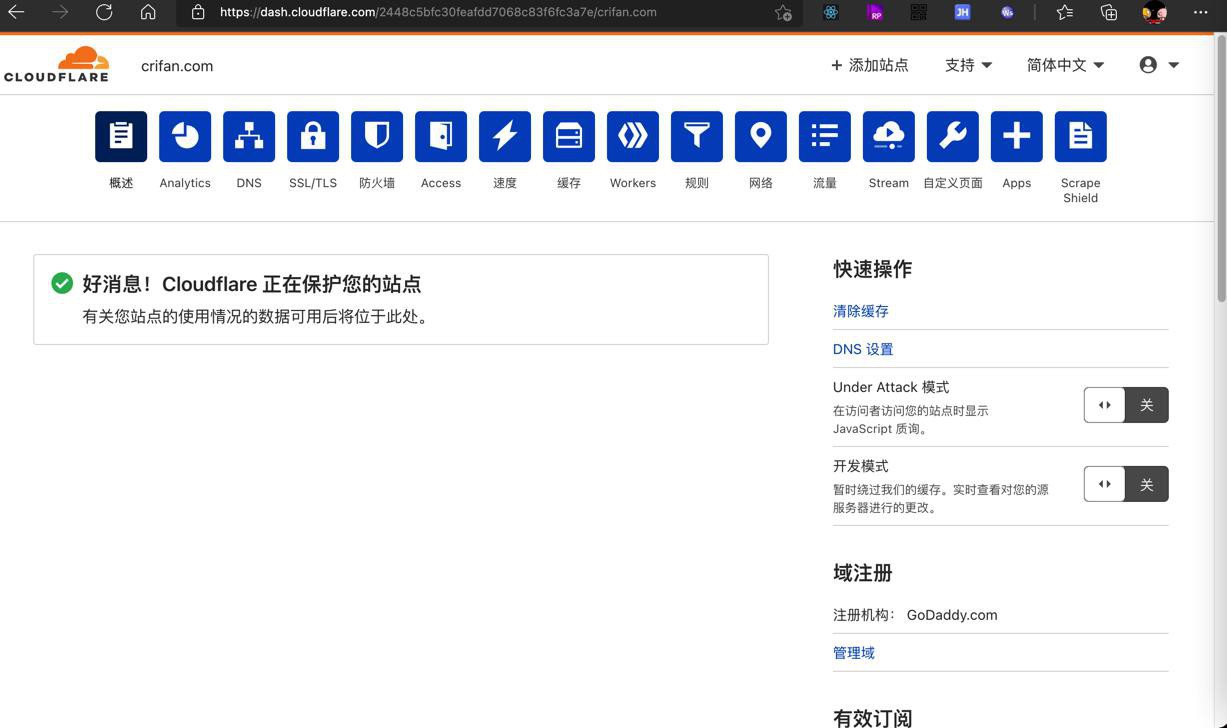Click the Cloudflare logo
This screenshot has width=1227, height=728.
click(56, 64)
